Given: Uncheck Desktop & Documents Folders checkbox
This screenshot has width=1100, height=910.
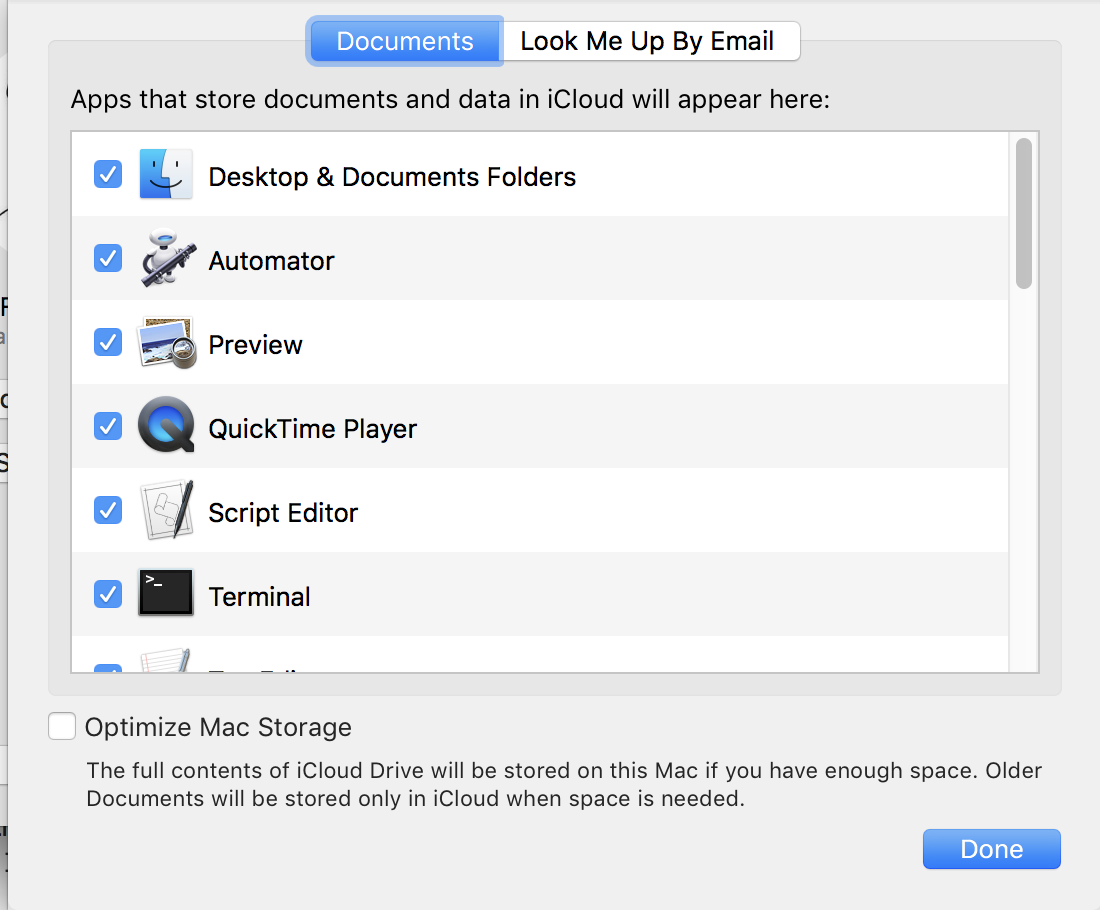Looking at the screenshot, I should pos(108,175).
